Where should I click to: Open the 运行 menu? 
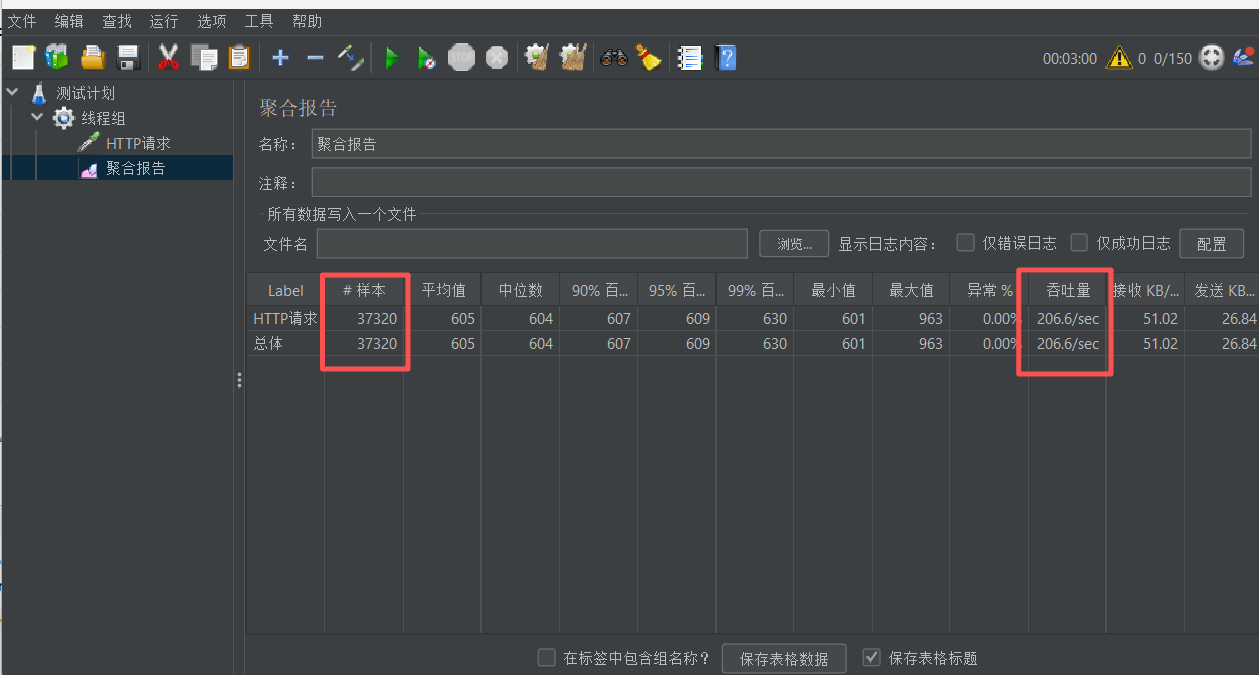(x=163, y=20)
